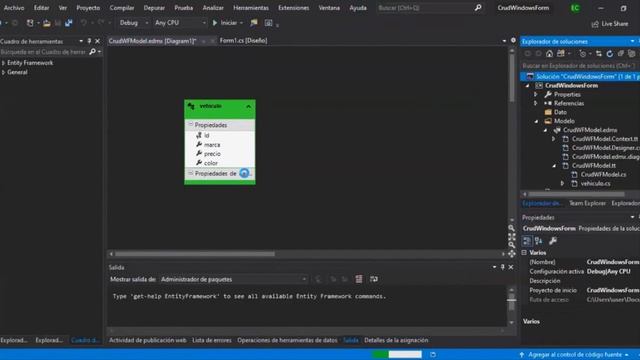Expand the Referencias node

[536, 103]
